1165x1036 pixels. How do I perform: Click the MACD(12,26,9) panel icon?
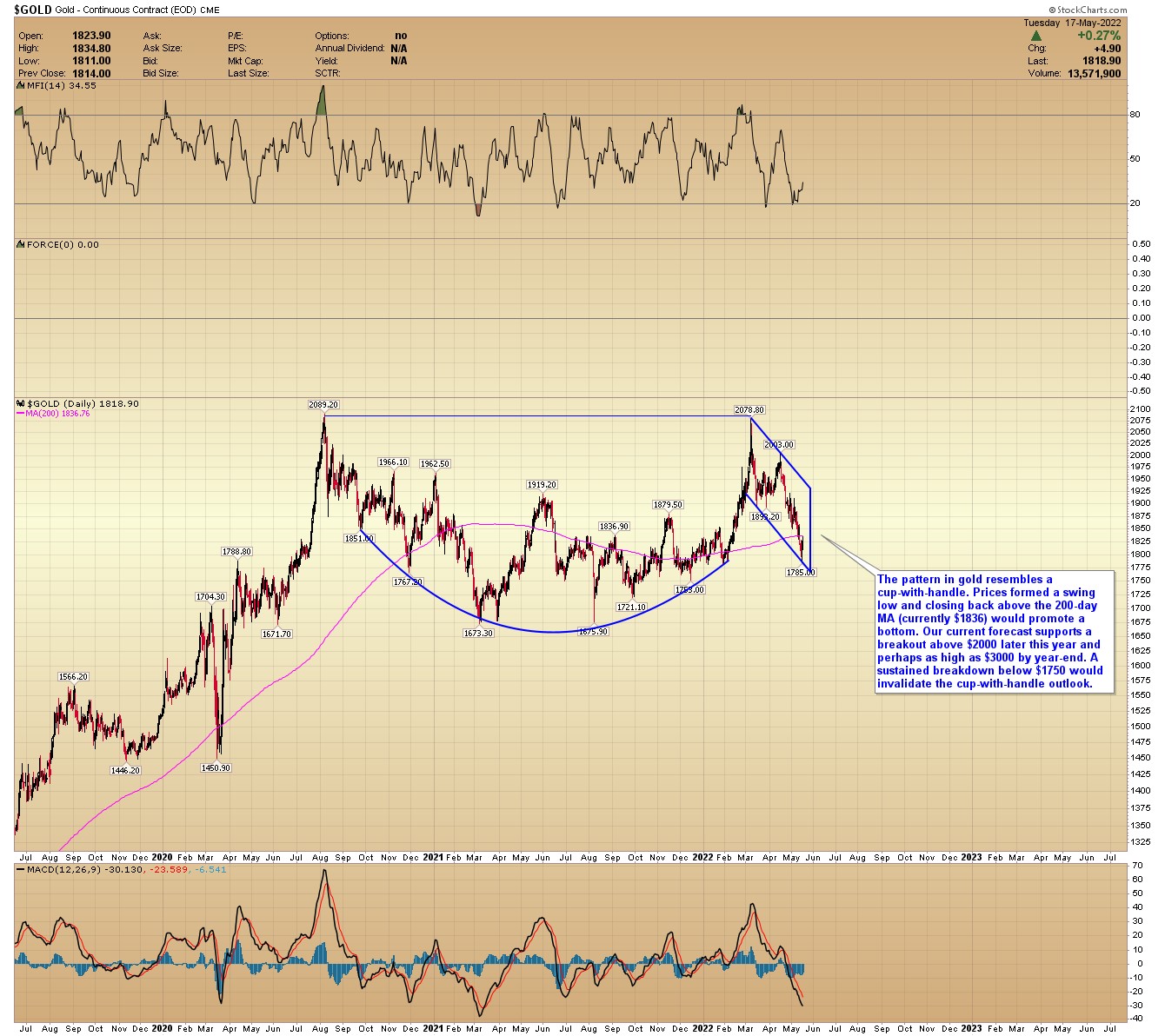(x=21, y=870)
